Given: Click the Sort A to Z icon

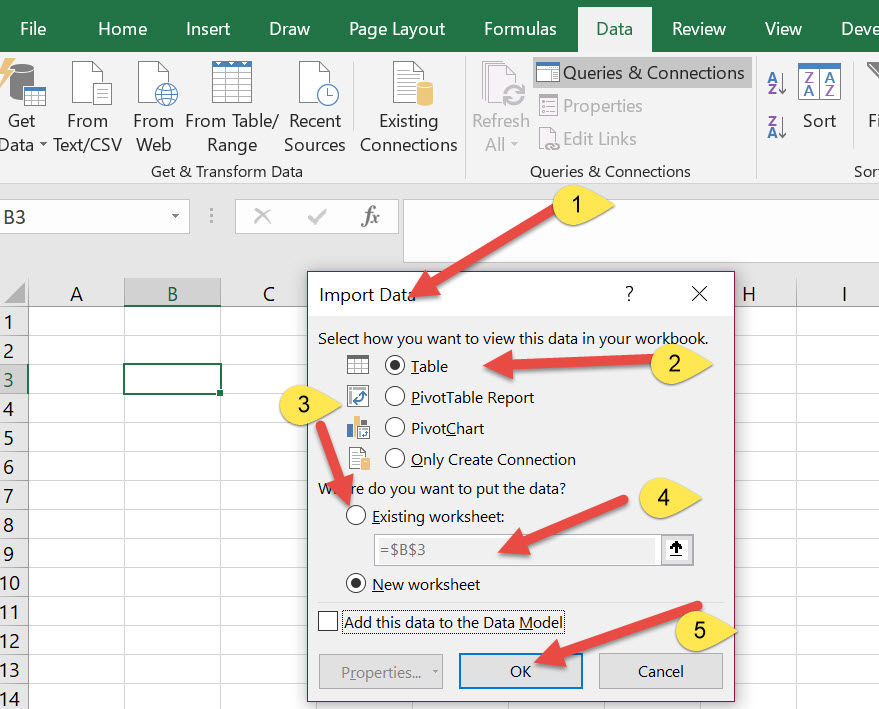Looking at the screenshot, I should click(777, 82).
